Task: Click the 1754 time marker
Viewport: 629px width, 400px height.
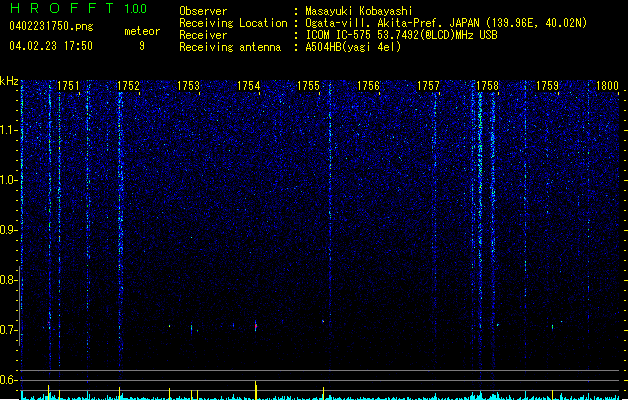Action: (x=248, y=86)
